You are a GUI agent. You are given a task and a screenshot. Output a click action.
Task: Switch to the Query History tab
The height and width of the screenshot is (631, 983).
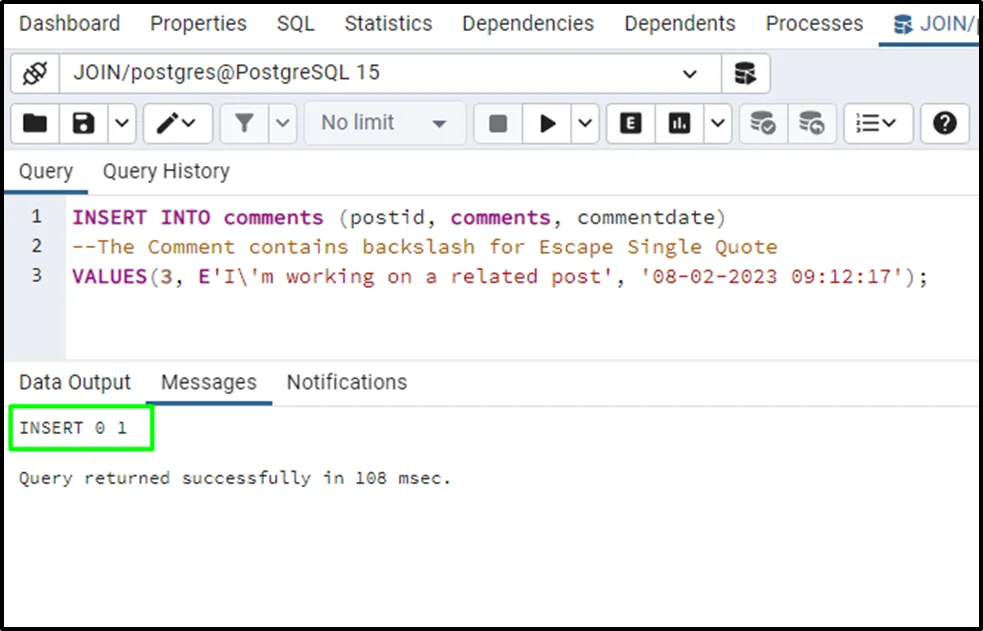coord(166,171)
